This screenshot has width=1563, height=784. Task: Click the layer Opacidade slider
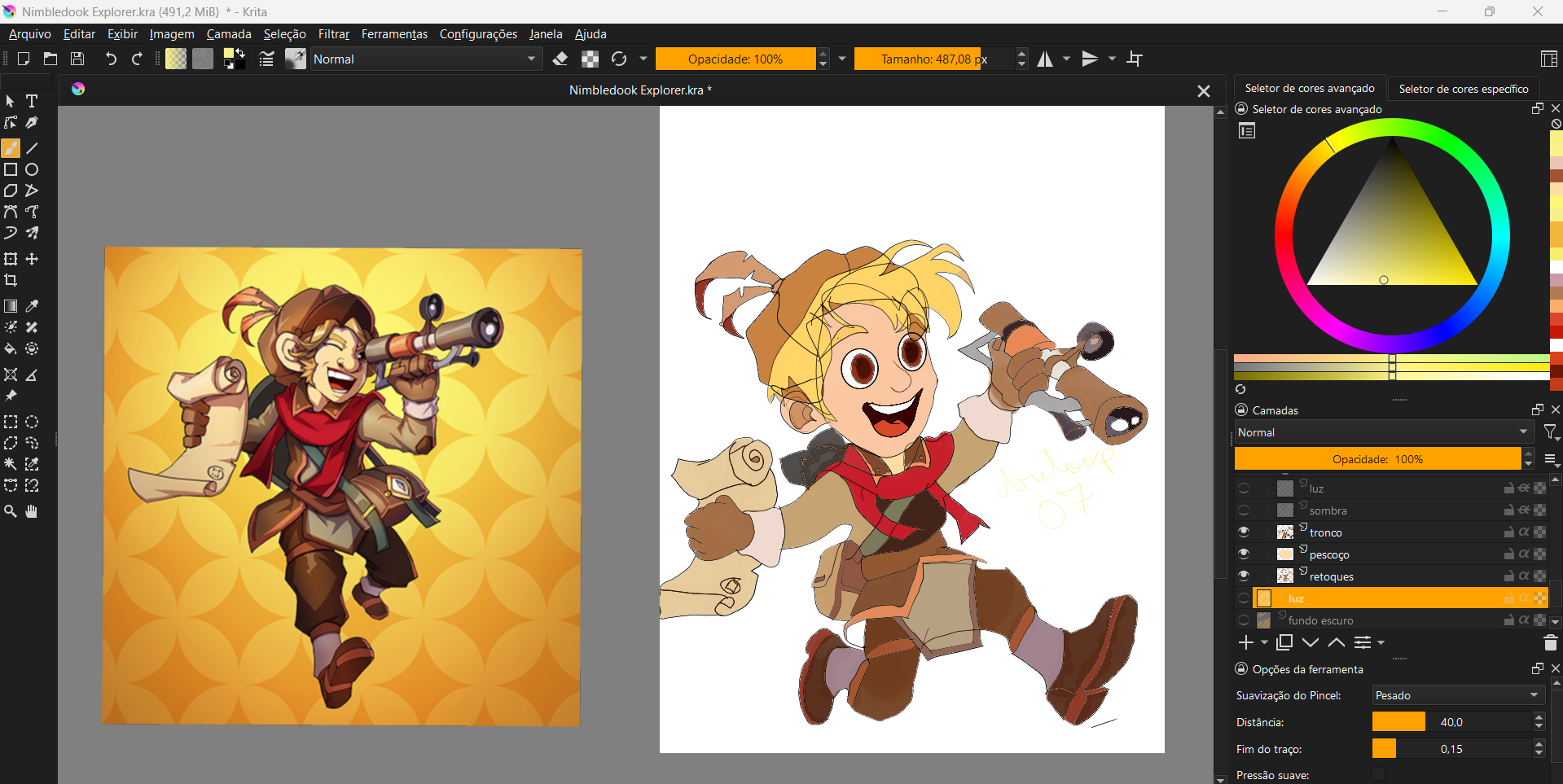(1376, 459)
